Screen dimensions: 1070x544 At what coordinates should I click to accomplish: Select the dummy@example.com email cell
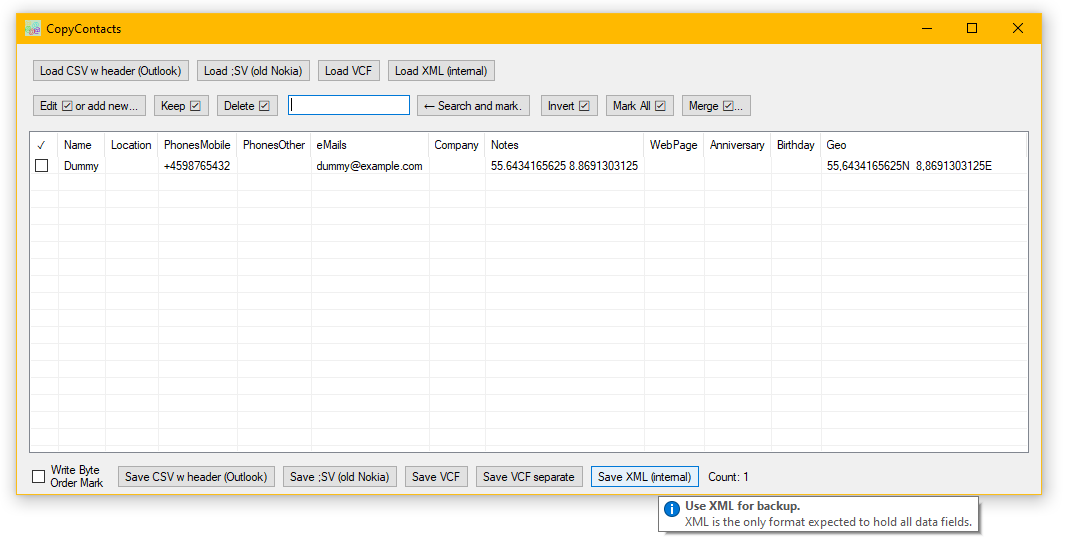tap(370, 166)
